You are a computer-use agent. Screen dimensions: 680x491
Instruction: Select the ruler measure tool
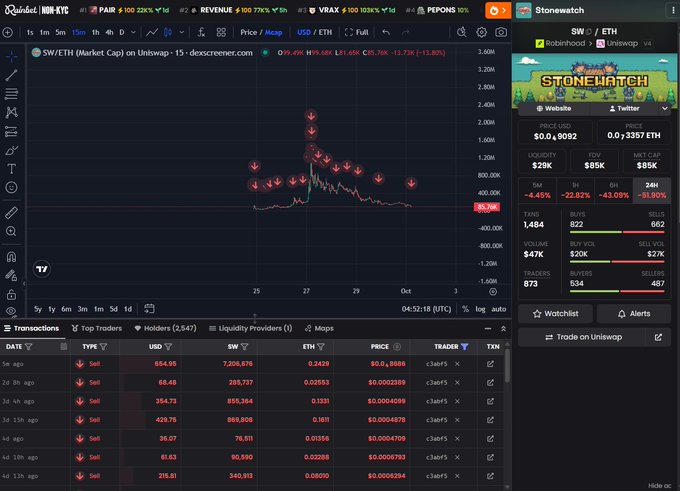(12, 213)
